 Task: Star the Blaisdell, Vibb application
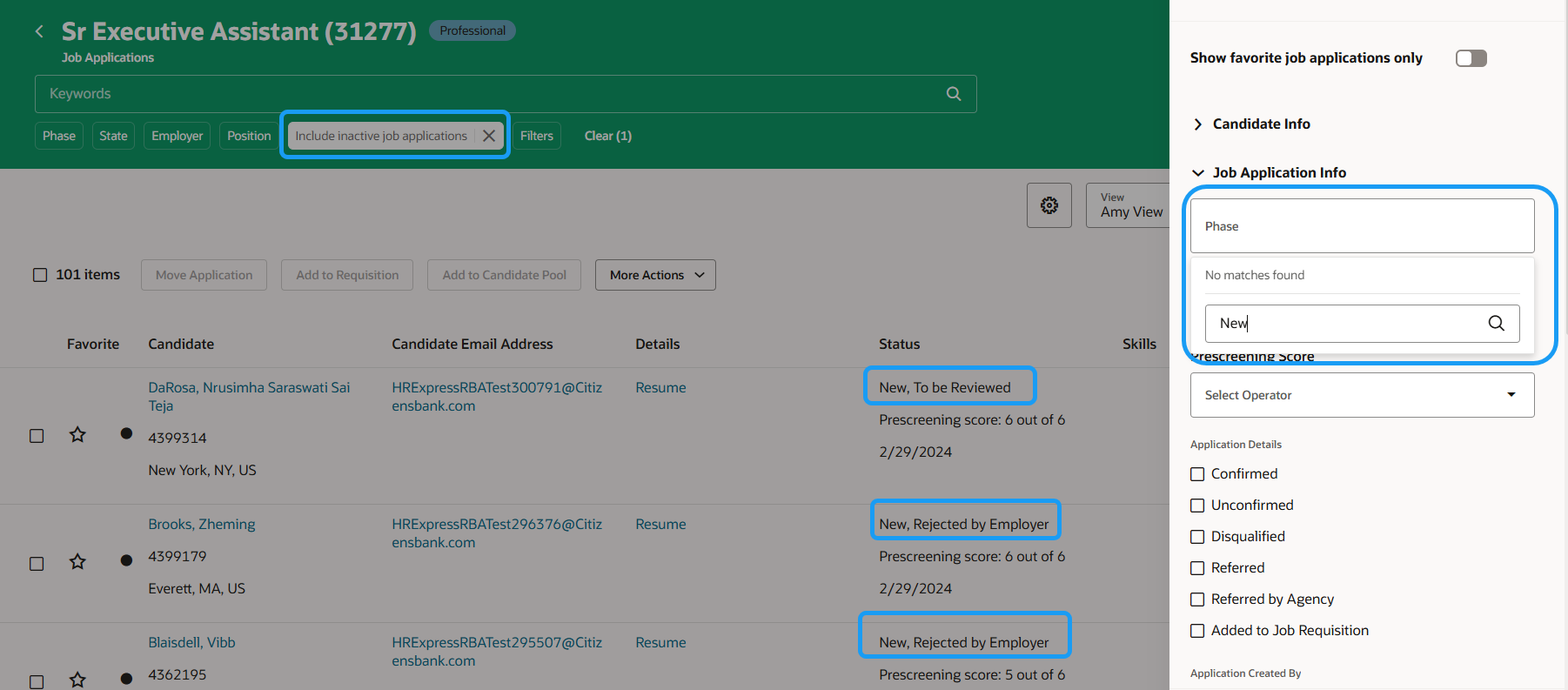point(77,680)
